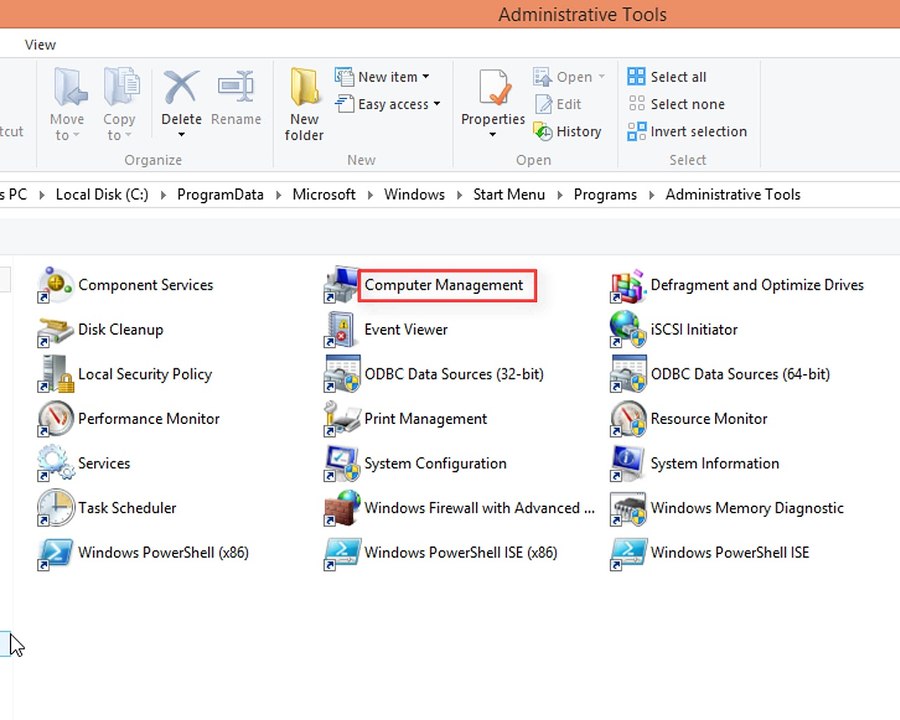Select the Print Management icon
Image resolution: width=900 pixels, height=720 pixels.
[341, 419]
